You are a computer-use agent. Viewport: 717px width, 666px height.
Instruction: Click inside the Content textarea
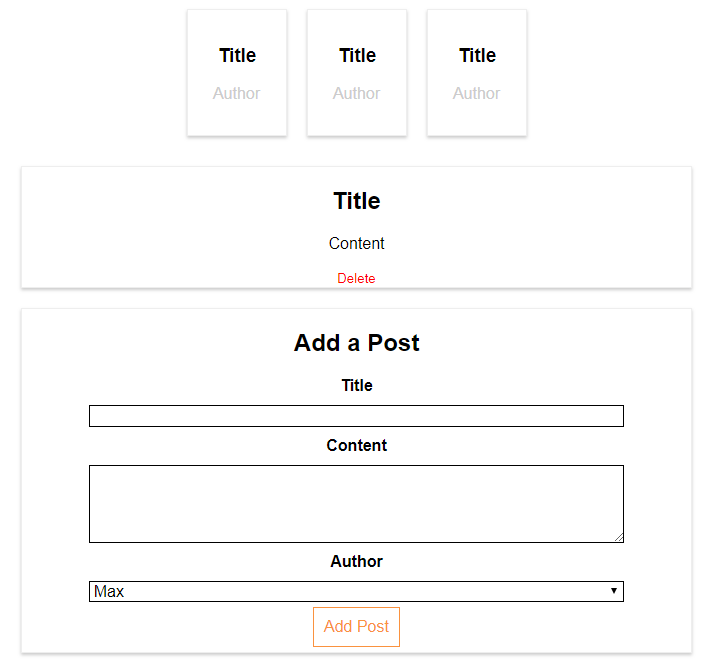click(356, 503)
